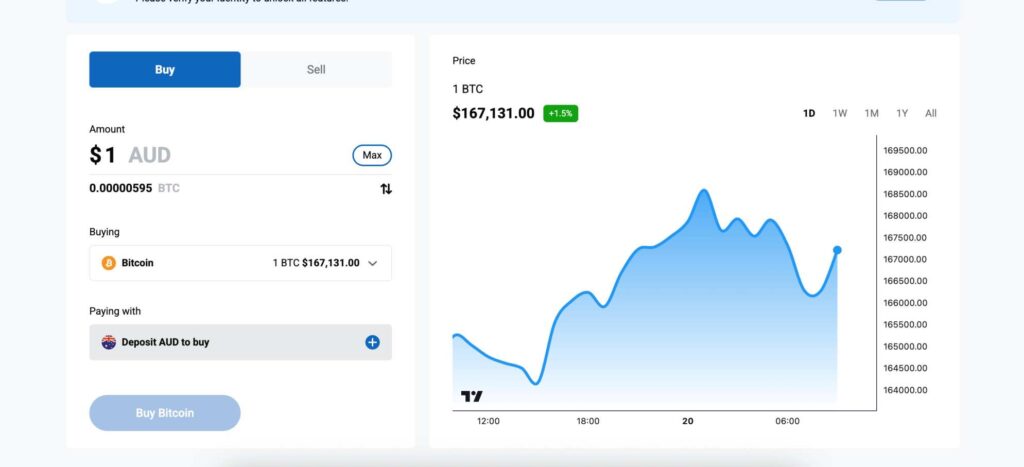1024x467 pixels.
Task: Swap AUD and BTC input with arrows icon
Action: 386,189
